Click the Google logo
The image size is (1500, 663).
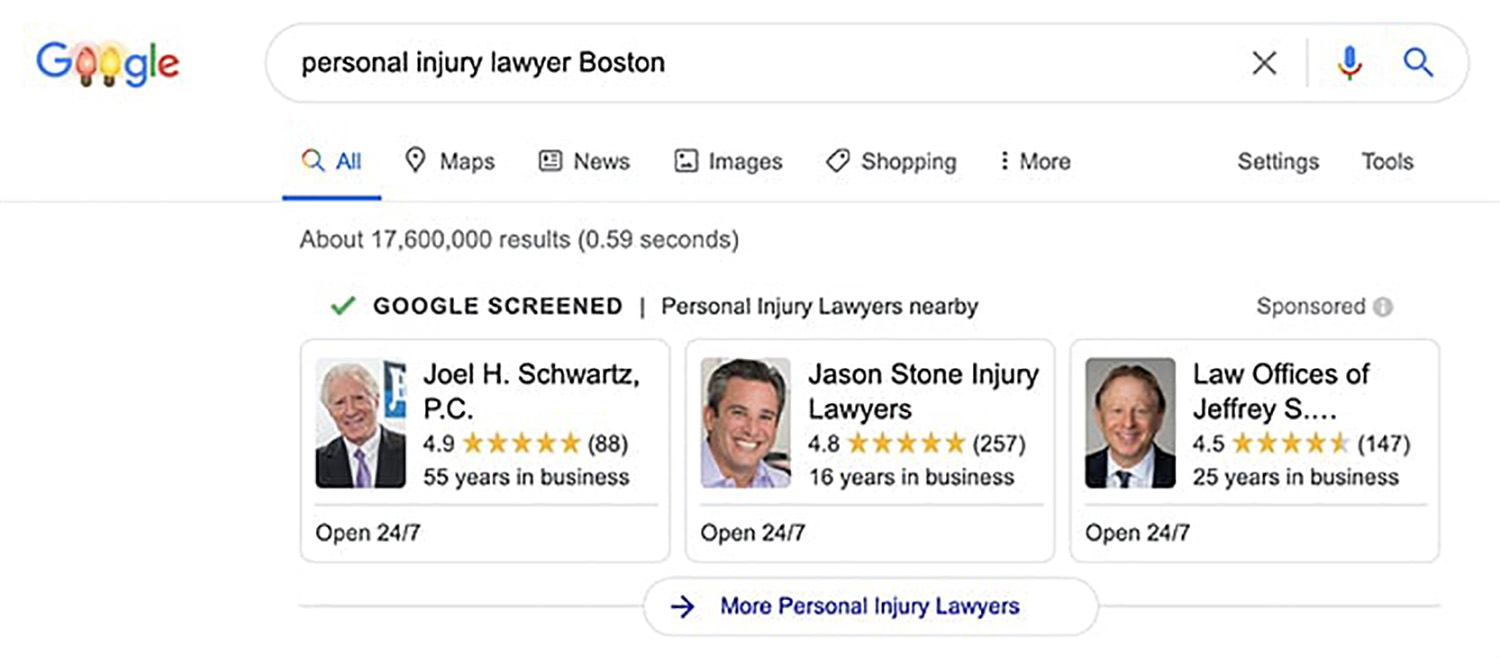pyautogui.click(x=108, y=63)
